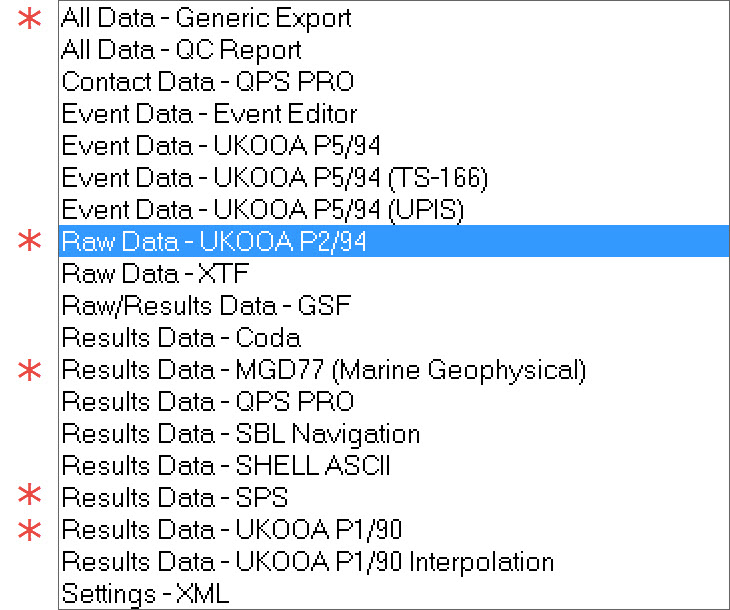Pick Results Data - SPS entry
The height and width of the screenshot is (610, 730).
(x=175, y=498)
